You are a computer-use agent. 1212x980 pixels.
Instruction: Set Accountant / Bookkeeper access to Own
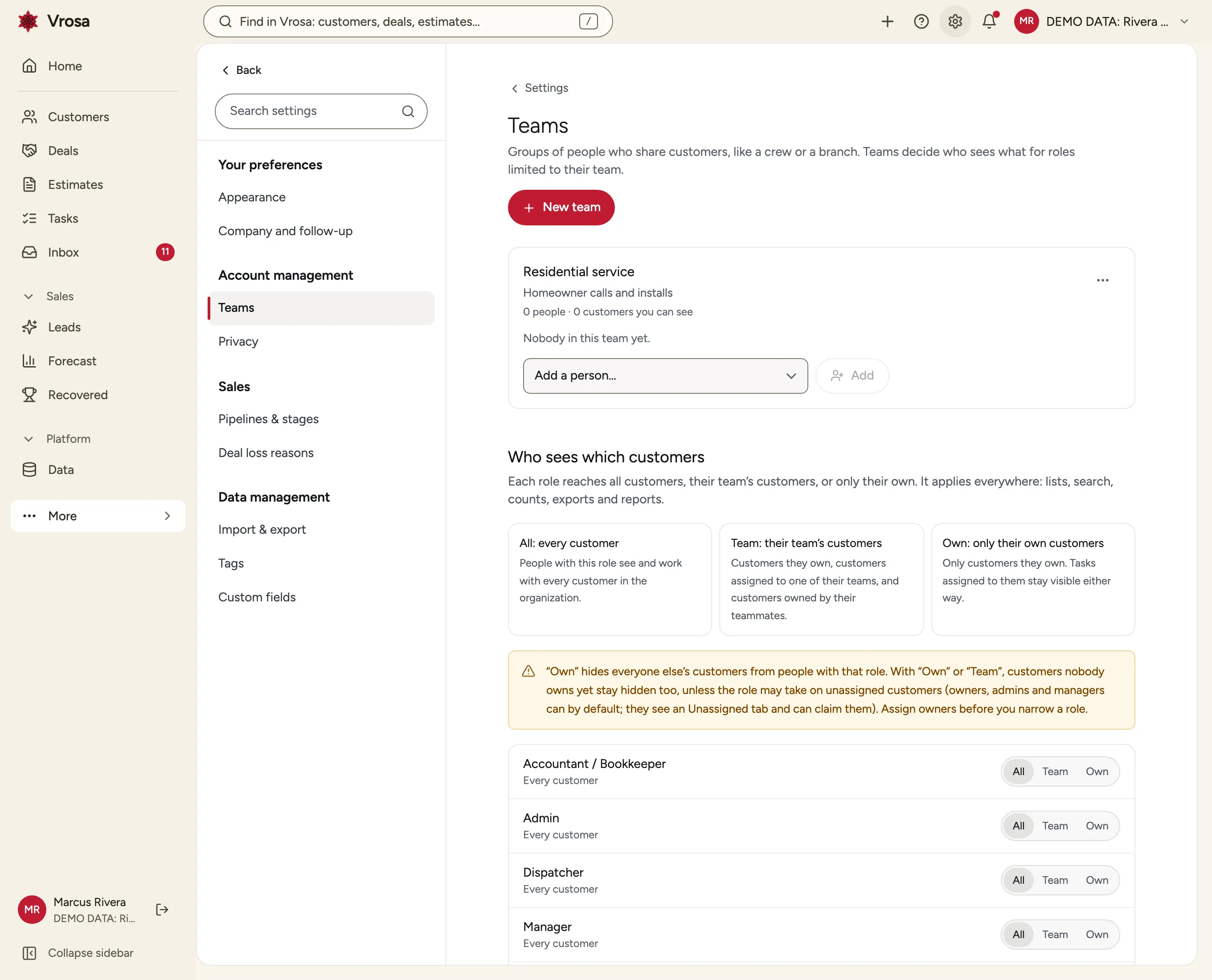pos(1097,772)
